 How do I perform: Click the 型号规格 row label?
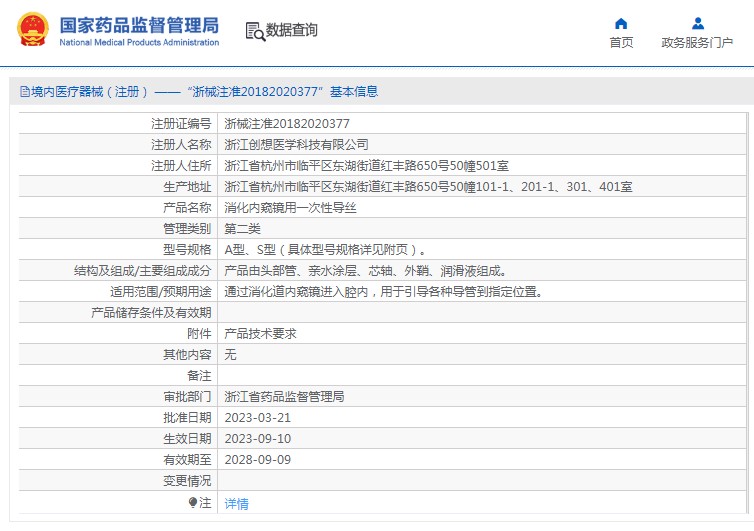pos(187,250)
